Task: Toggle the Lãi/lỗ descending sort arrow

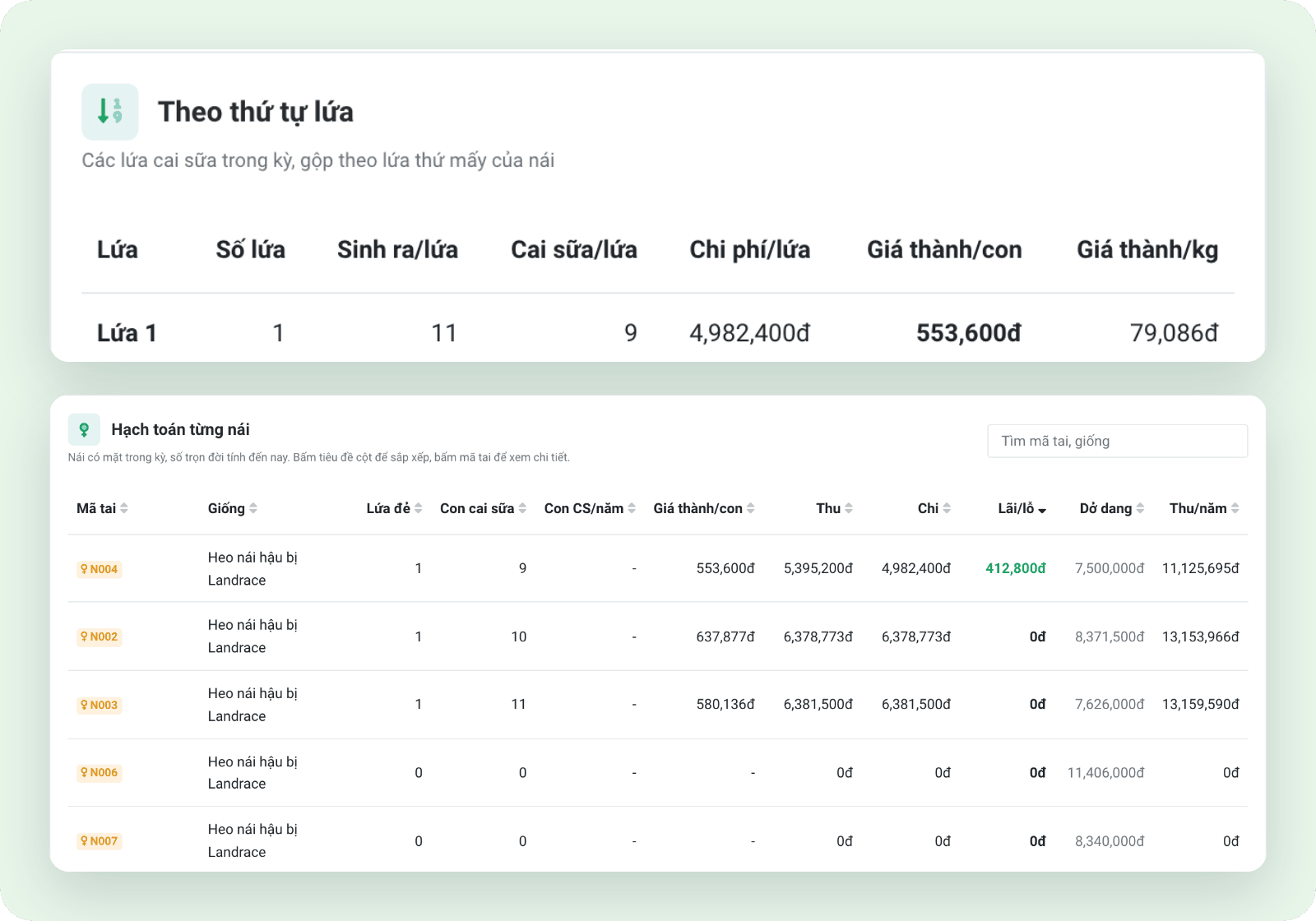Action: point(1042,510)
